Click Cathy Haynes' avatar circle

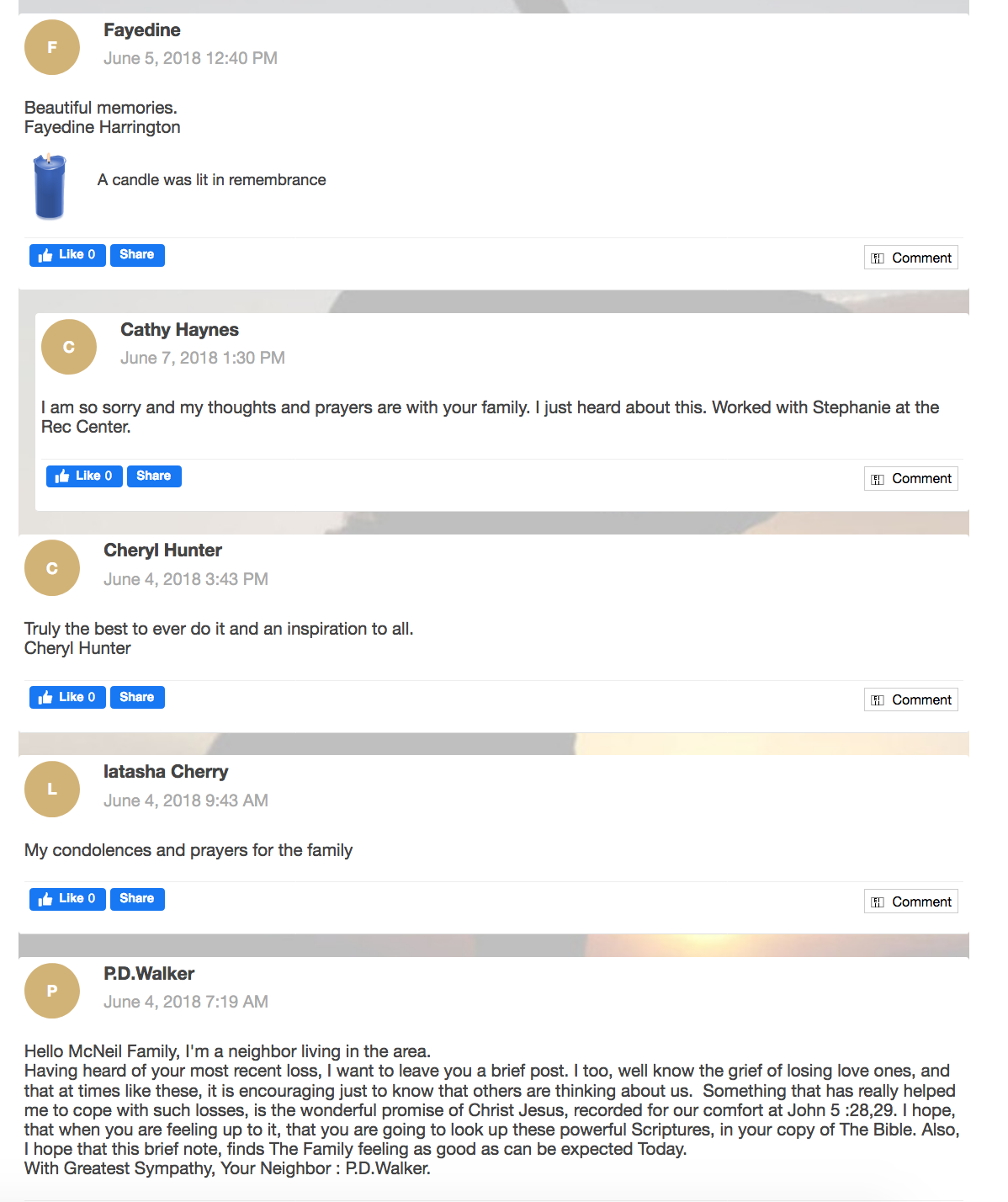tap(69, 347)
